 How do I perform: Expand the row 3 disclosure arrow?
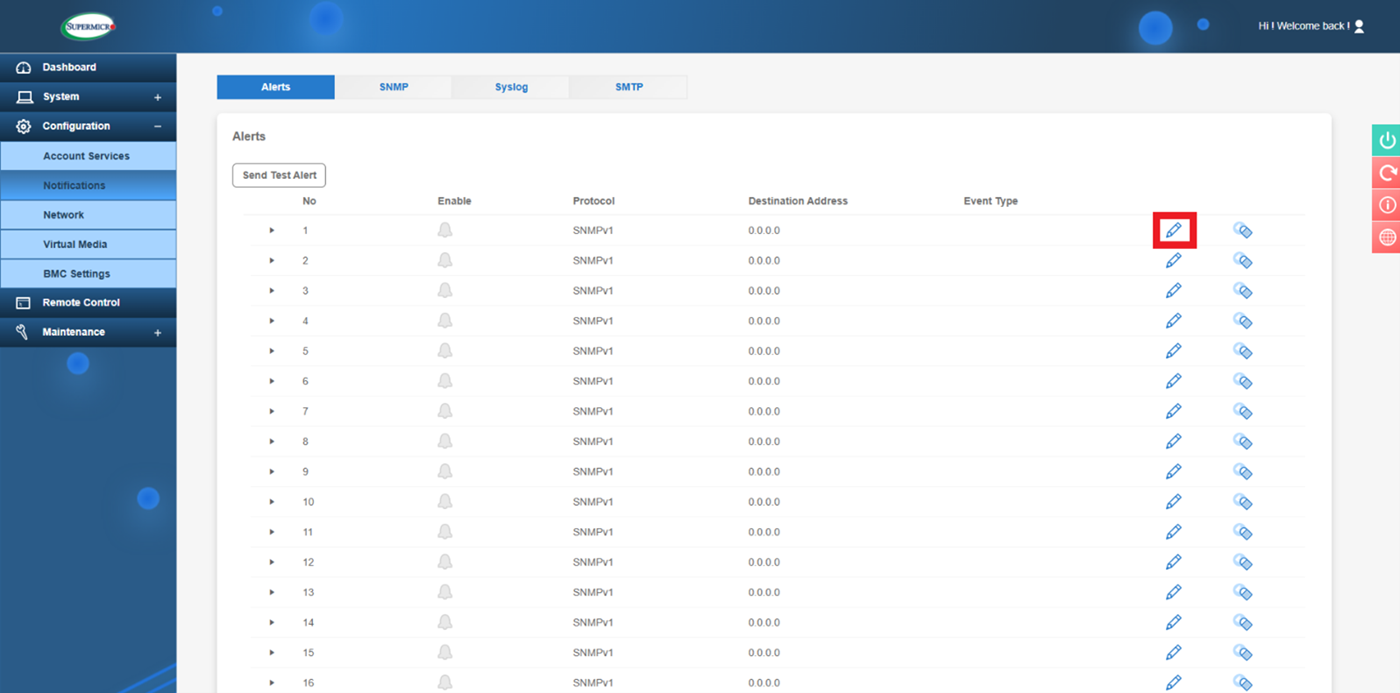[272, 291]
